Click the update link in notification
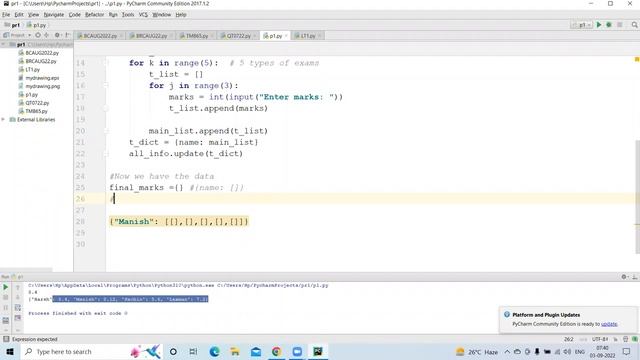 (x=609, y=324)
